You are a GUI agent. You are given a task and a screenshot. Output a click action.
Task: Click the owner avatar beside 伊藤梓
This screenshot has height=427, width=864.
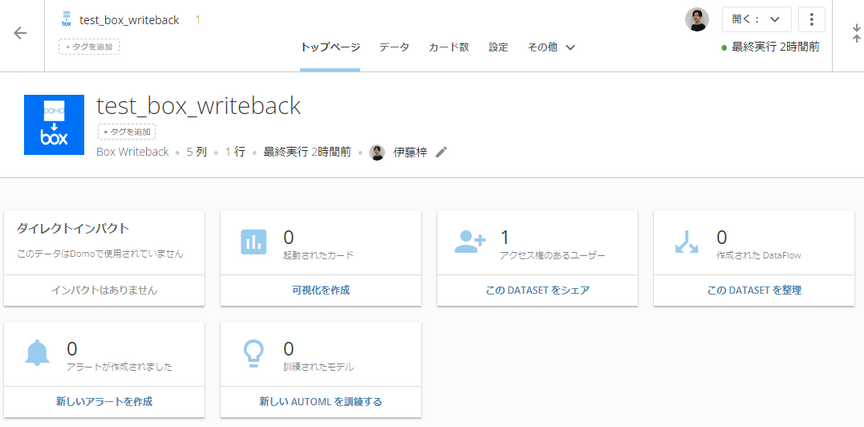(377, 153)
